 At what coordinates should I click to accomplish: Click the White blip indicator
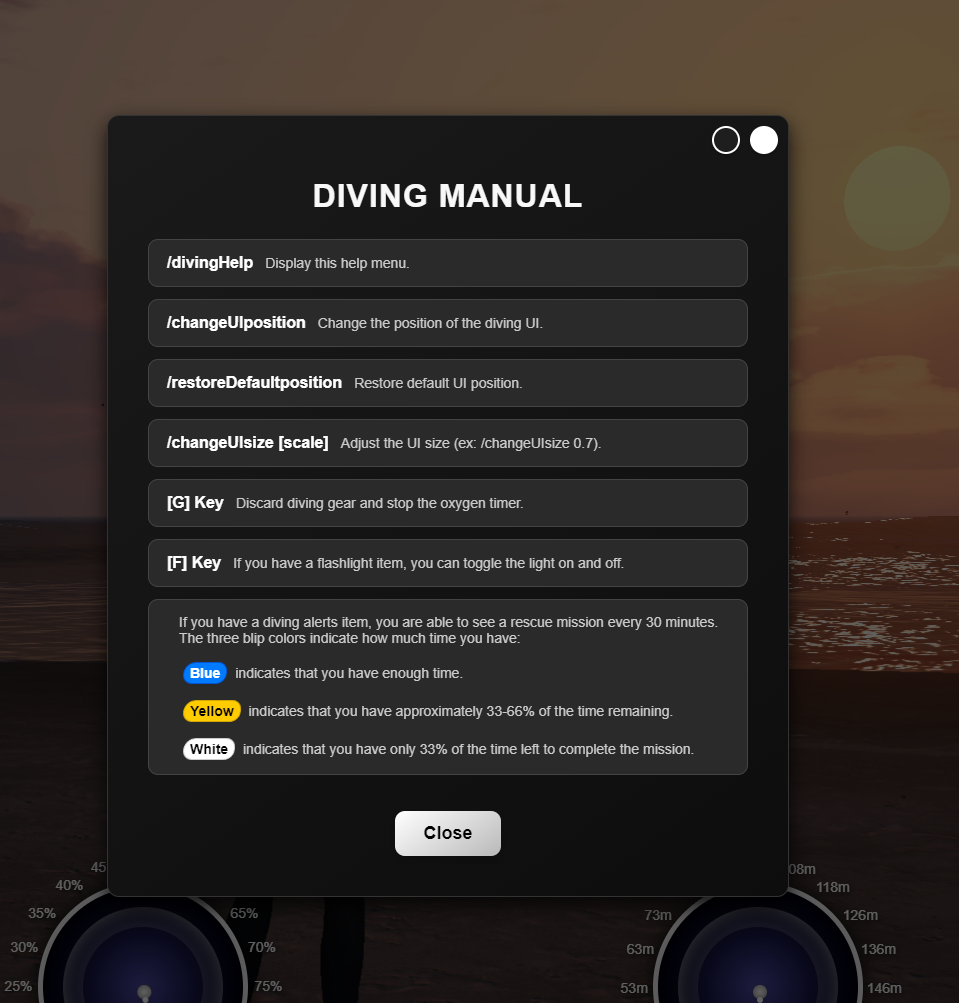point(208,748)
